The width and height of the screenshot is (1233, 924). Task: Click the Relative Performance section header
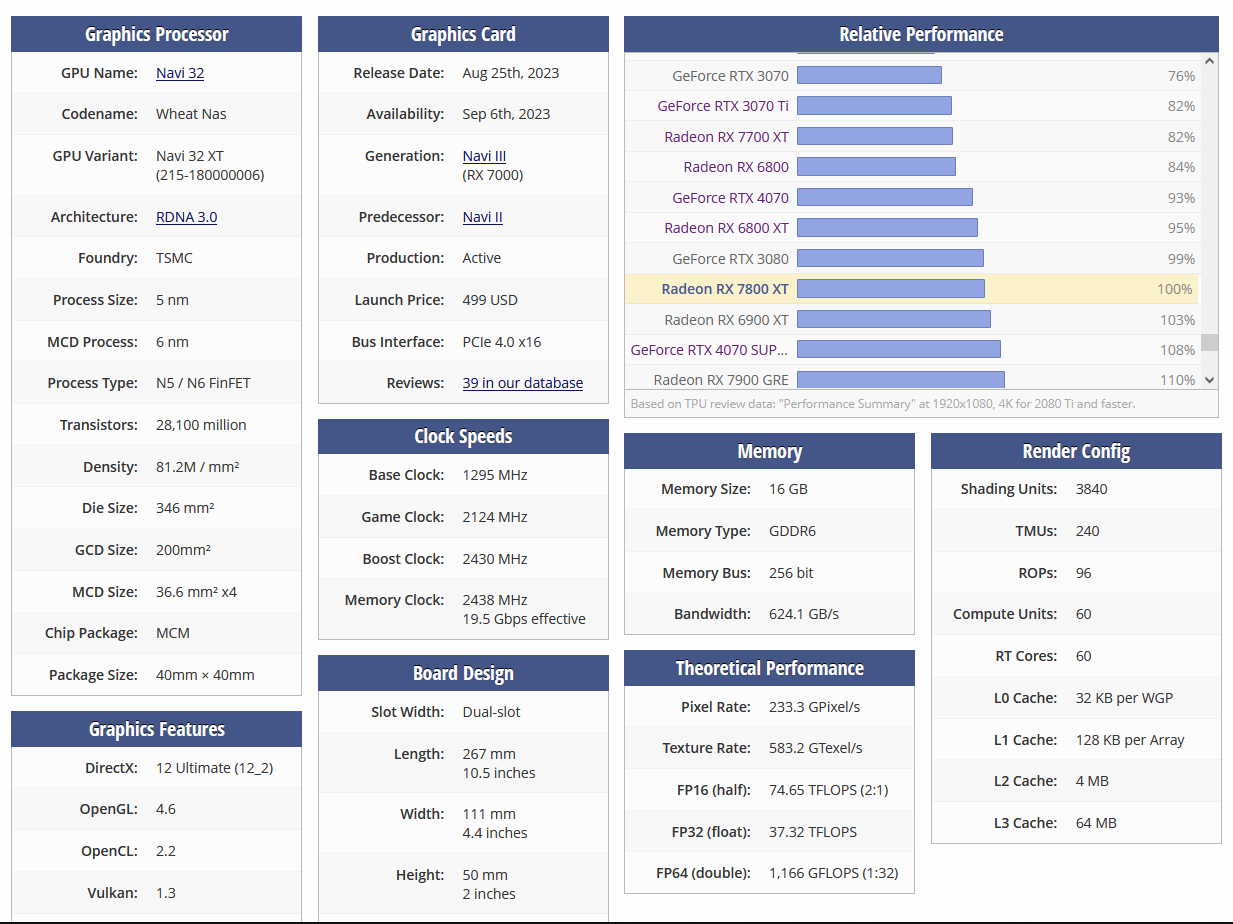(921, 34)
